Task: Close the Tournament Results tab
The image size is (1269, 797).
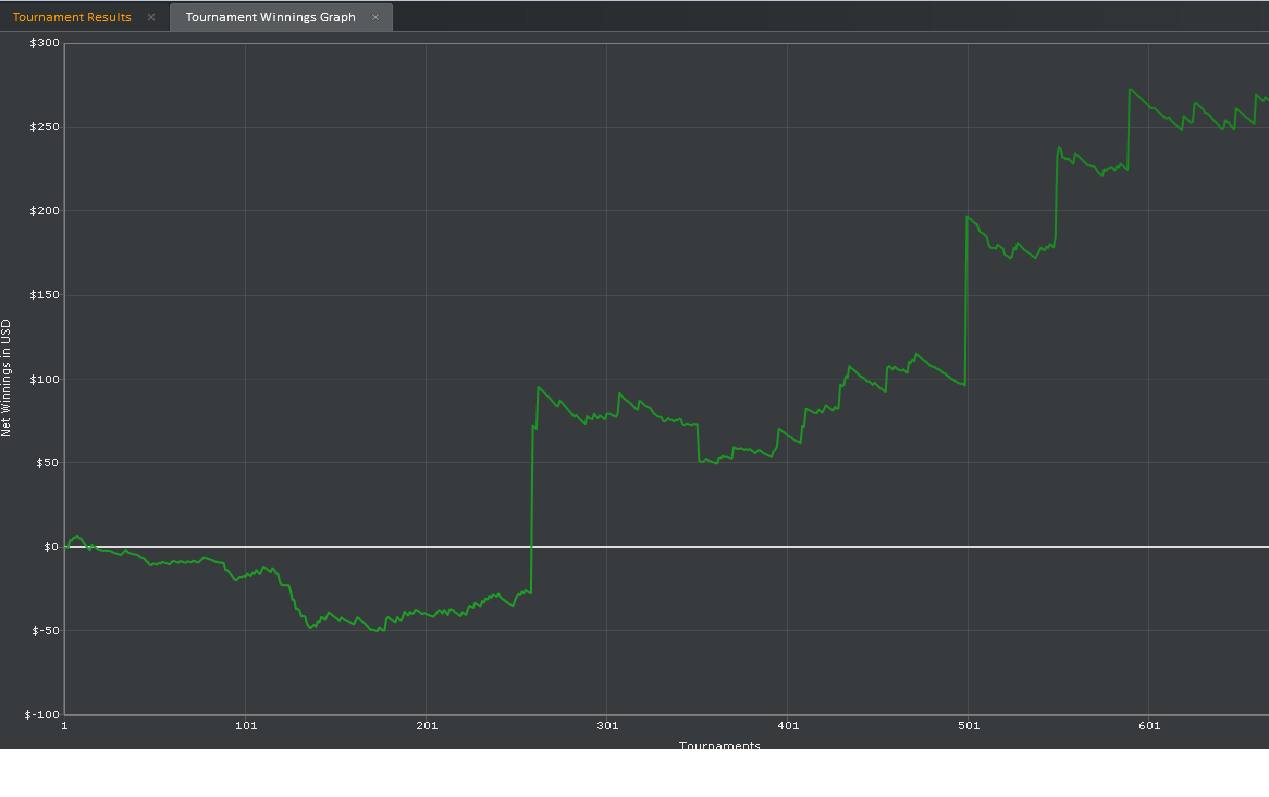Action: (x=151, y=17)
